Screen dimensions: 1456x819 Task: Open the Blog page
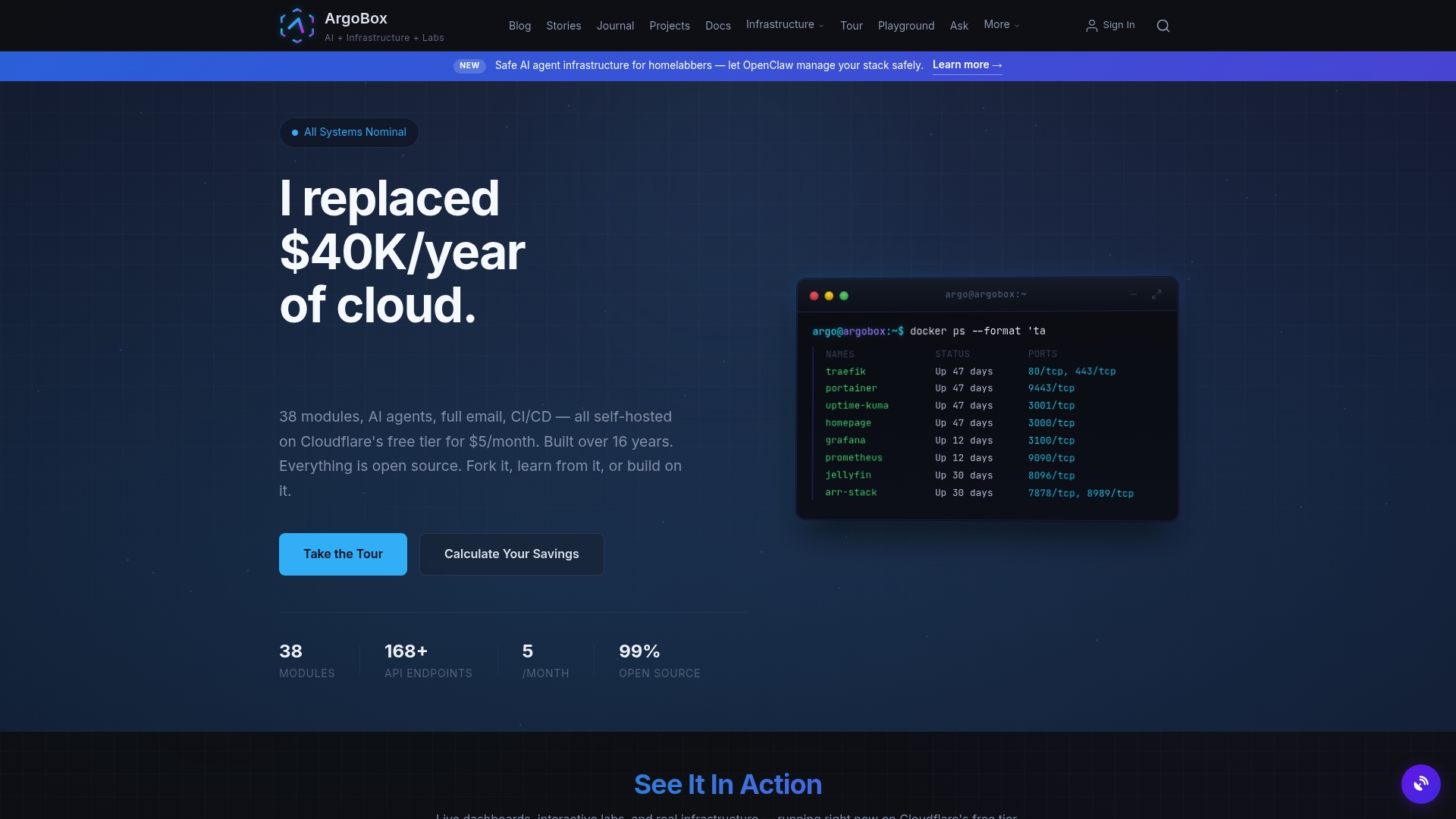pos(519,25)
